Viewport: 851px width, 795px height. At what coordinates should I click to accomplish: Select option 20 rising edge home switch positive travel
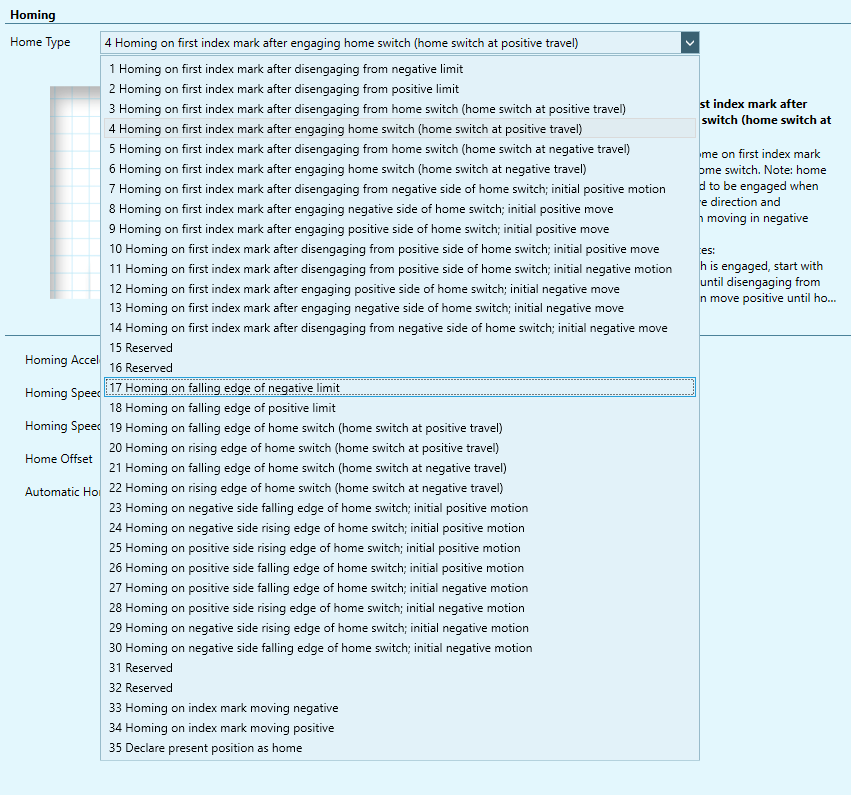(399, 448)
